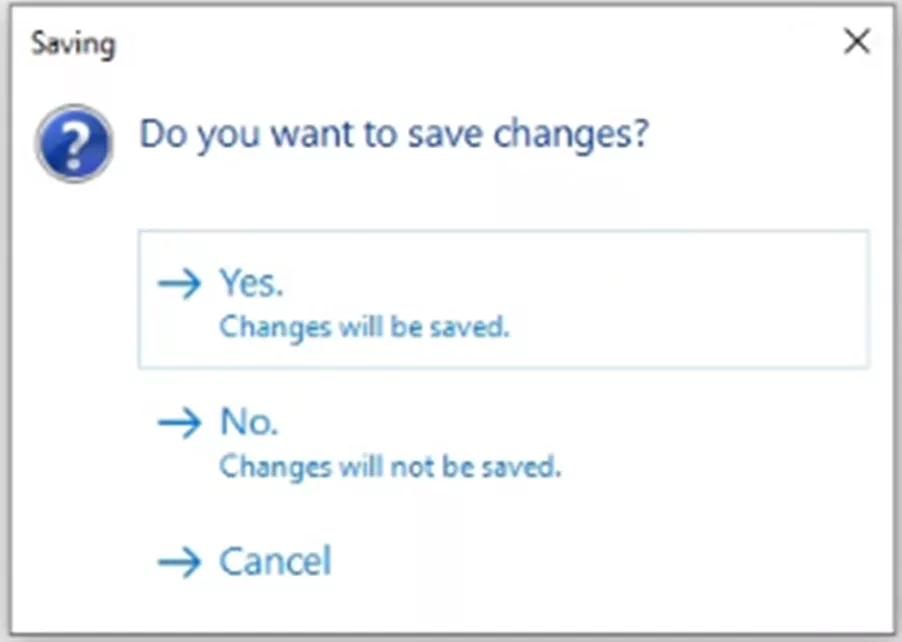Image resolution: width=902 pixels, height=642 pixels.
Task: Click the arrow icon beside Cancel
Action: [x=180, y=562]
